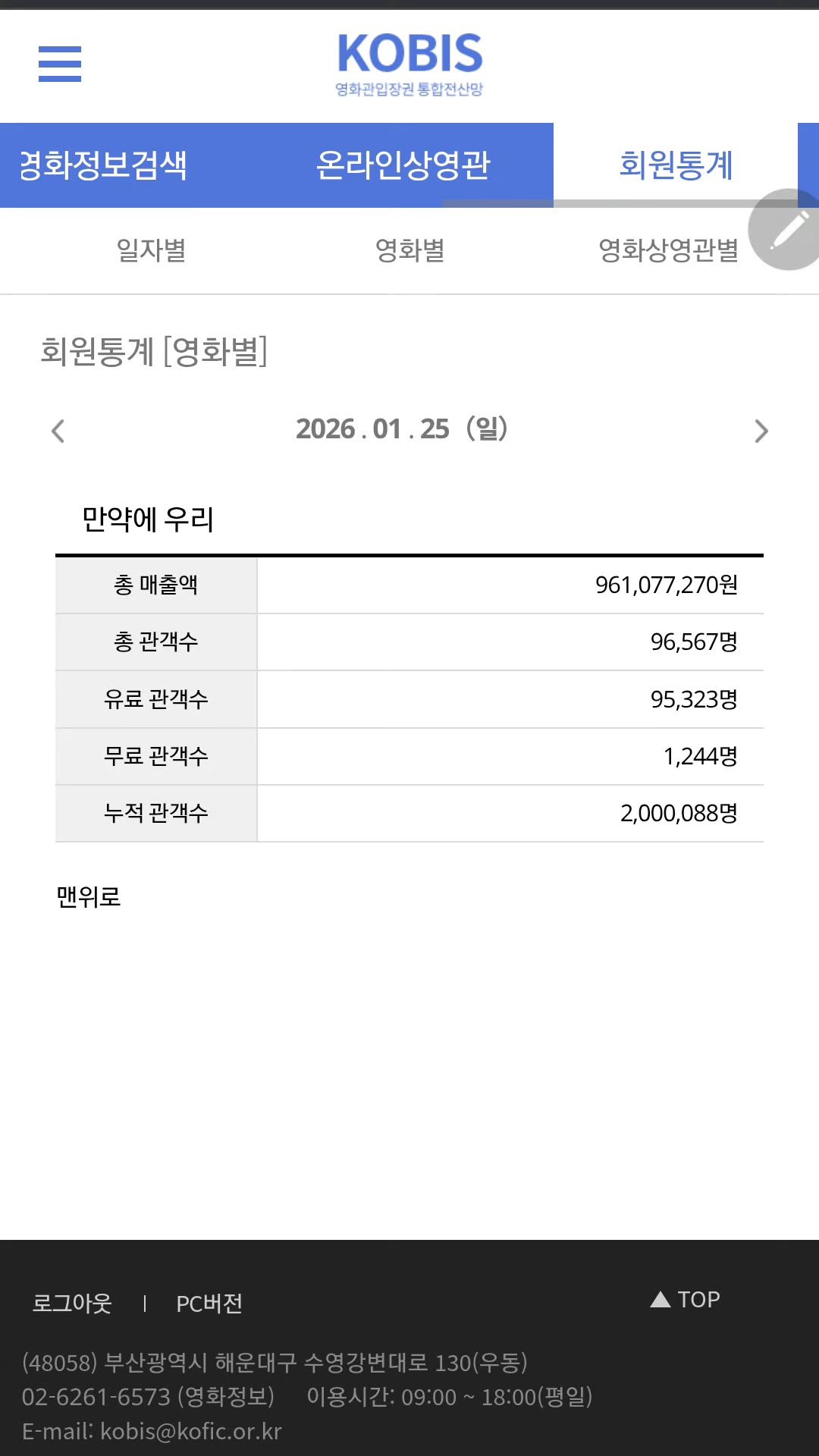The image size is (819, 1456).
Task: Open the 일자별 sub-tab
Action: [151, 250]
